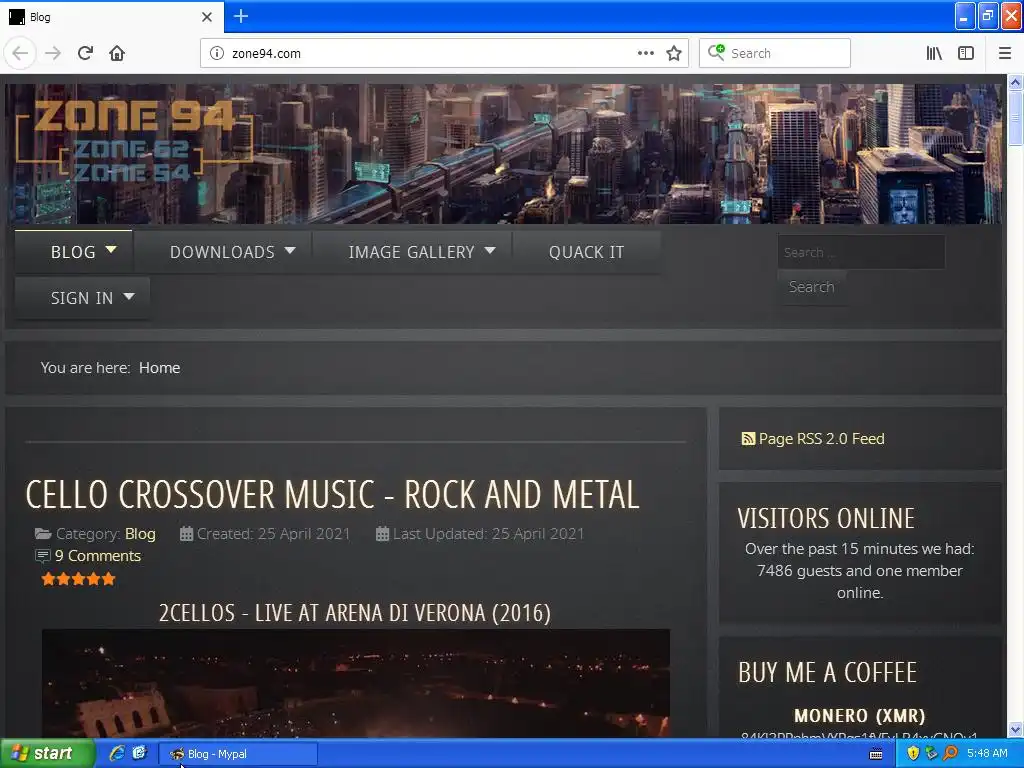The width and height of the screenshot is (1024, 768).
Task: Click the security shield tray icon
Action: click(913, 754)
